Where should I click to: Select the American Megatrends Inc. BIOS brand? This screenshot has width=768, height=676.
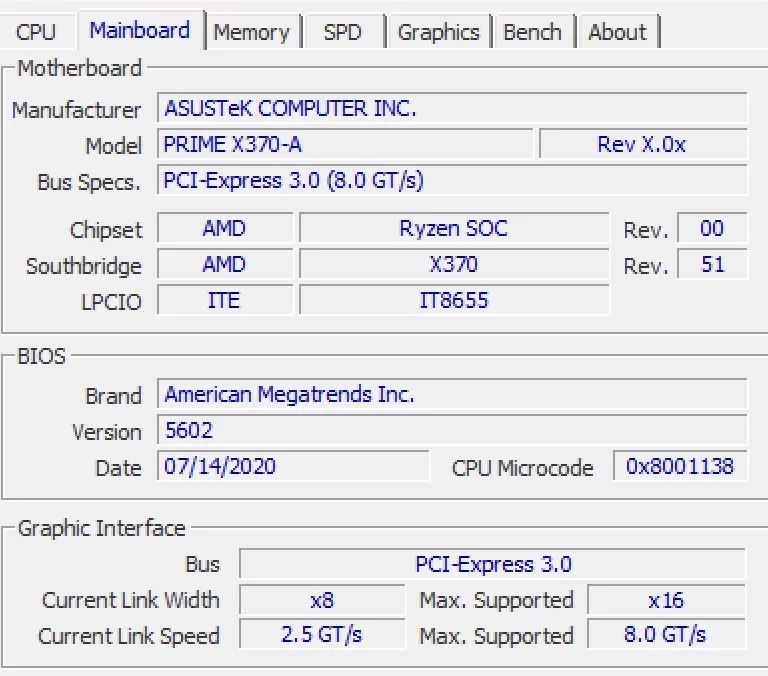click(x=452, y=394)
